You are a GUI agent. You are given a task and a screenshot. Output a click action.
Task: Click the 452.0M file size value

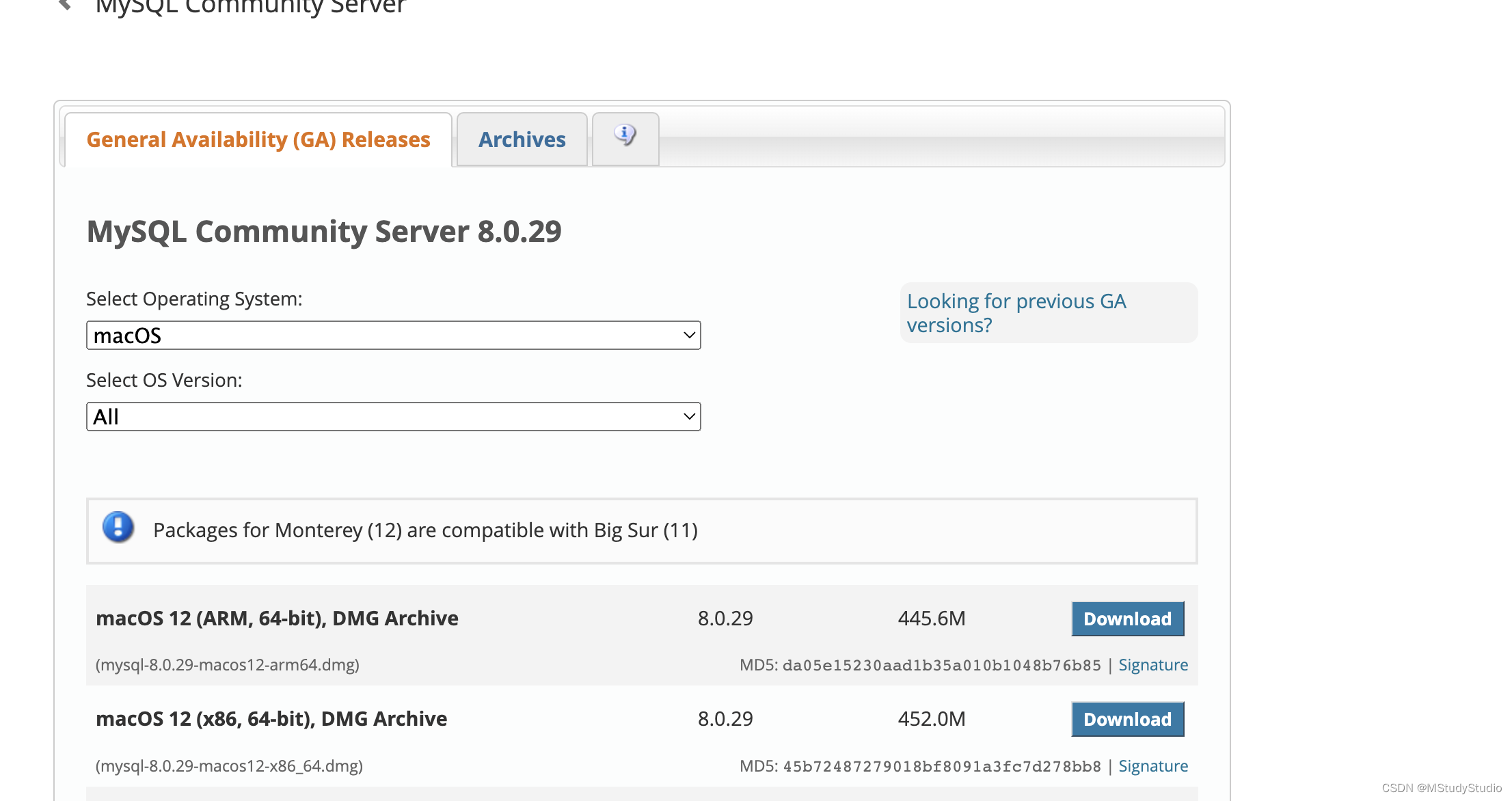coord(932,719)
